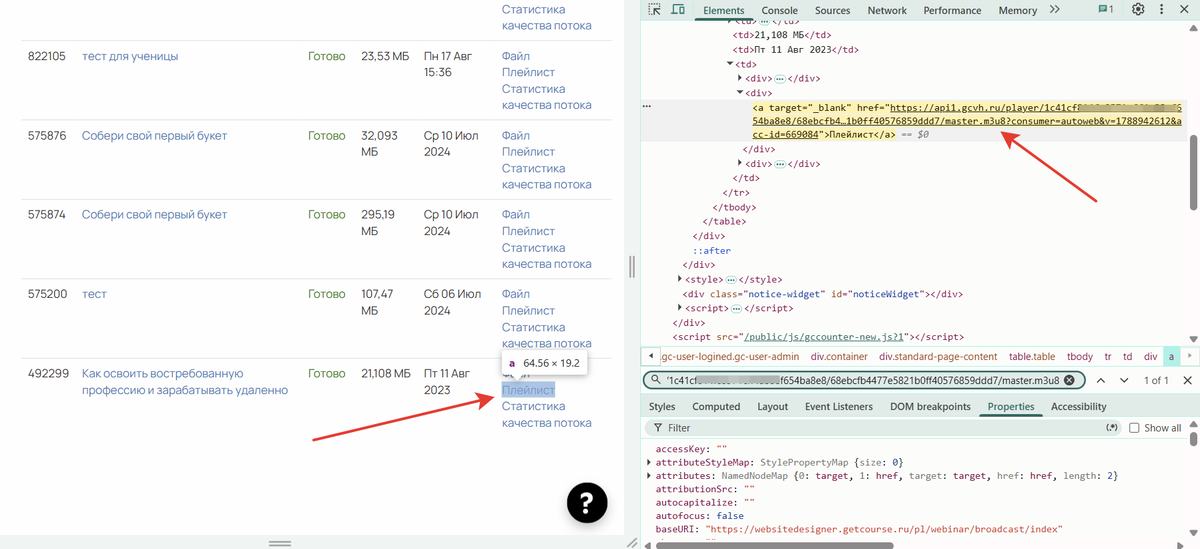Open the DevTools three-dot customize menu
This screenshot has height=549, width=1200.
point(1163,10)
